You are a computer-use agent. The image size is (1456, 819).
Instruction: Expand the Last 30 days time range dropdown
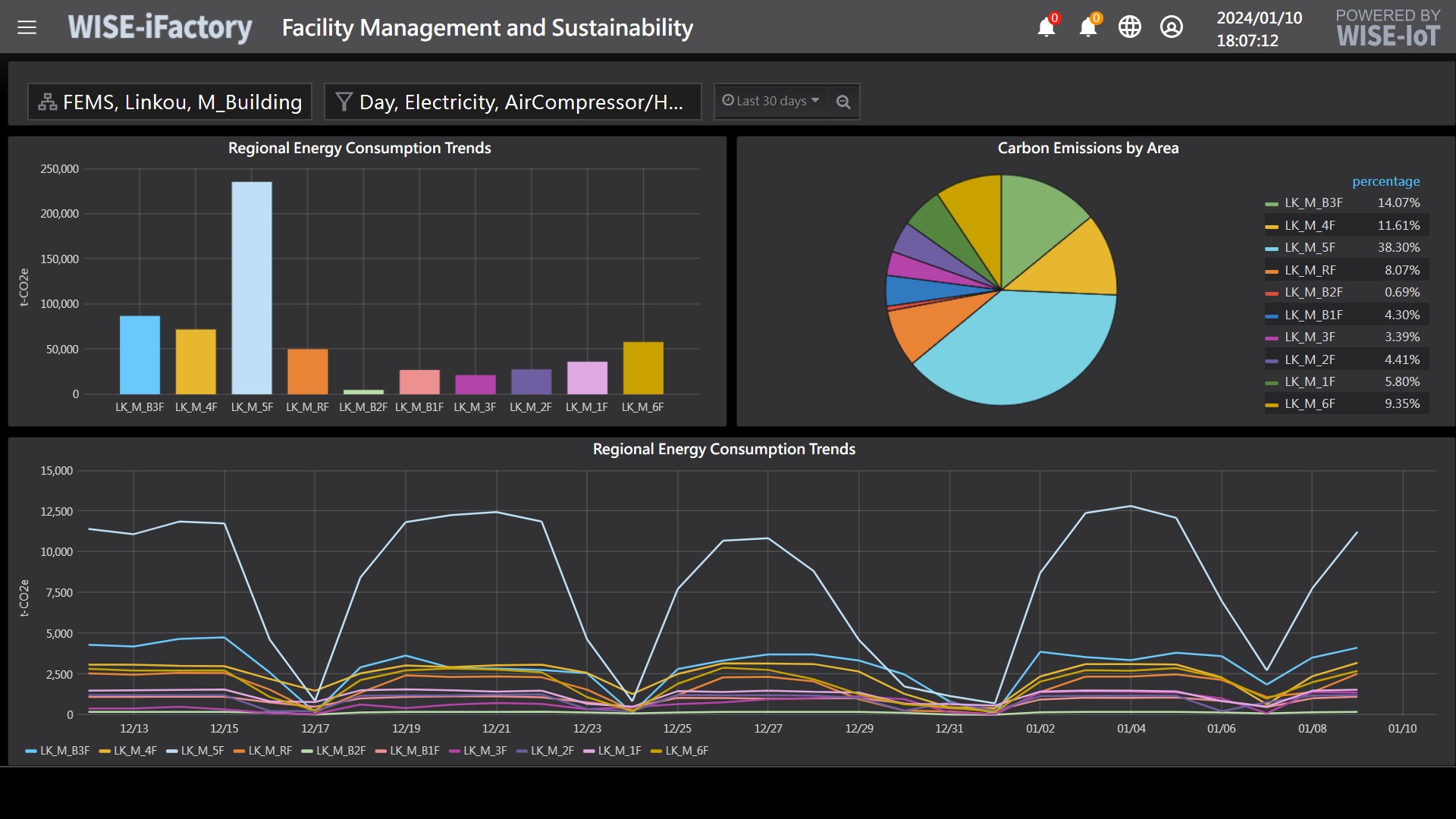coord(771,101)
